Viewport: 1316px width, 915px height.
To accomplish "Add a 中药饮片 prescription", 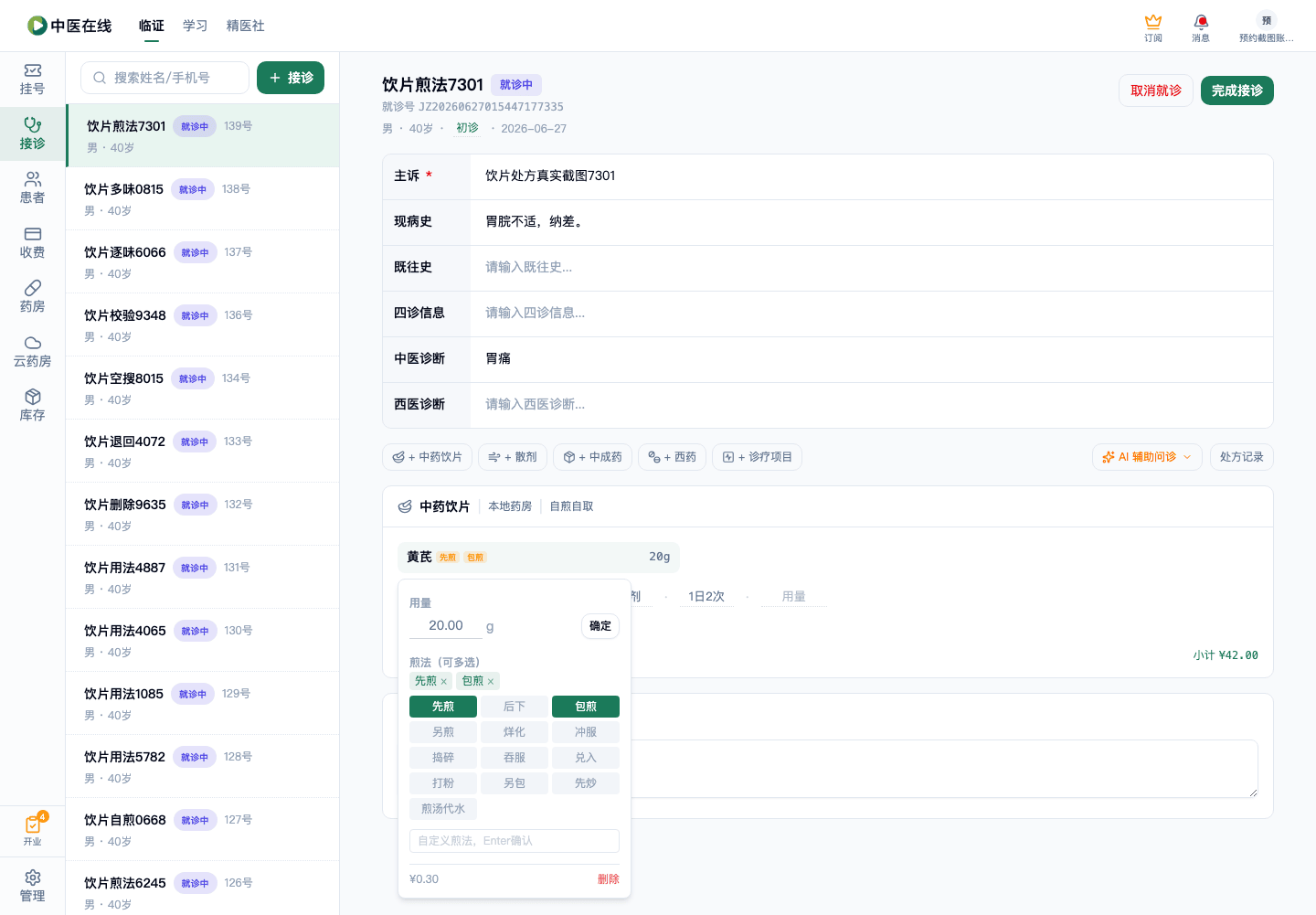I will (x=427, y=457).
